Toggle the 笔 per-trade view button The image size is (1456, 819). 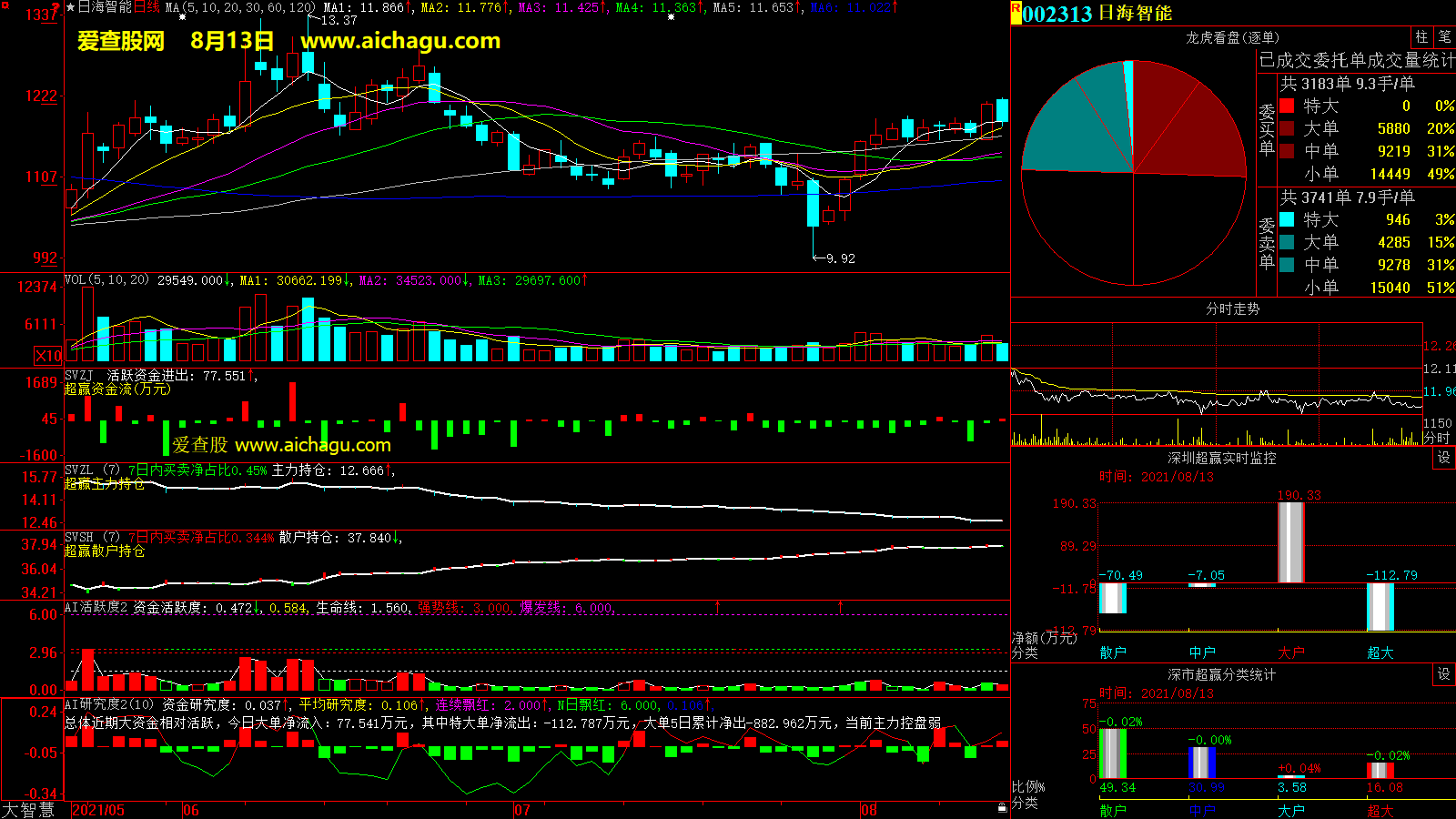[x=1444, y=37]
